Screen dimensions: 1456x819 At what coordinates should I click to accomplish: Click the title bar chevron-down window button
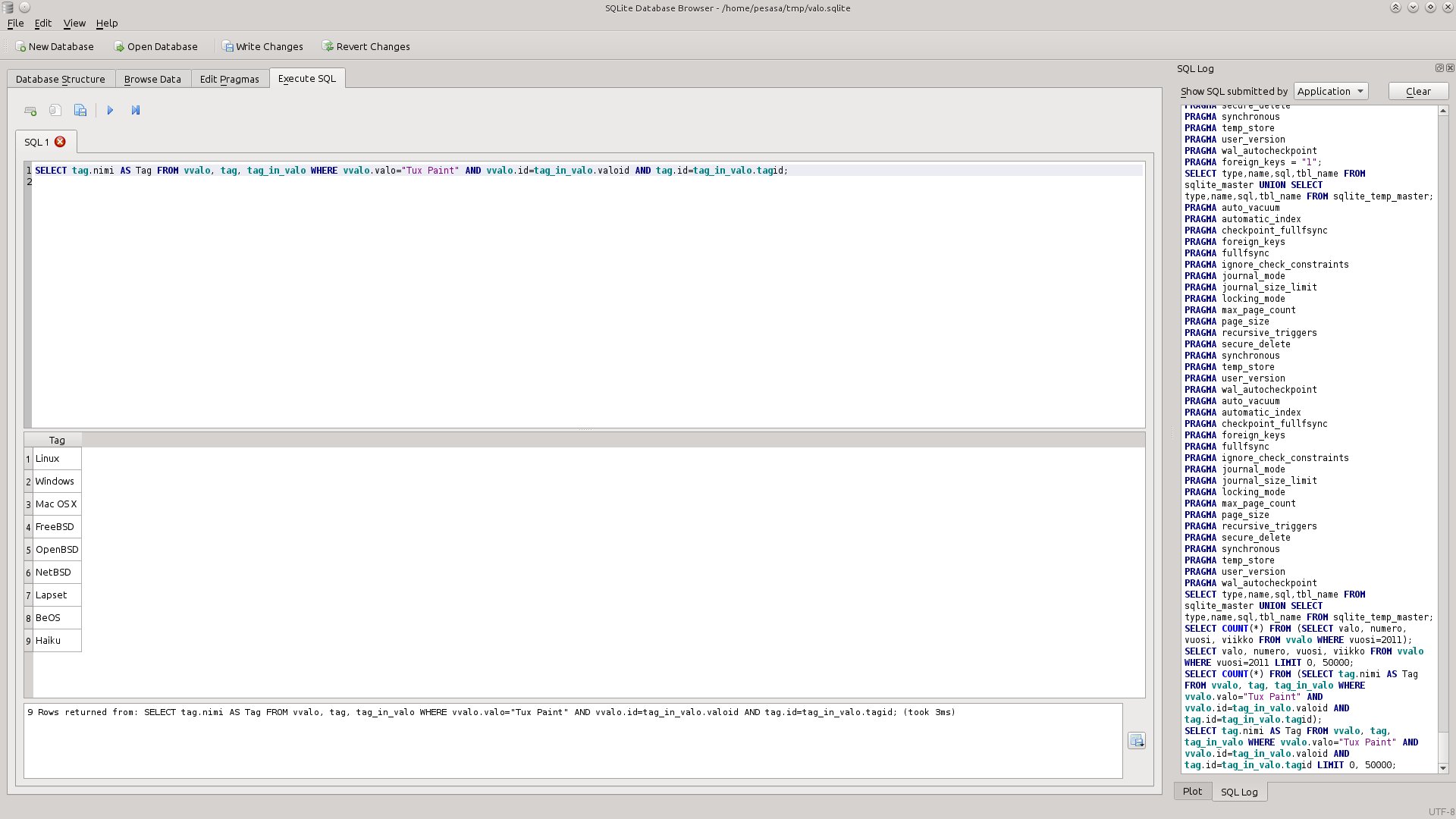[1413, 8]
